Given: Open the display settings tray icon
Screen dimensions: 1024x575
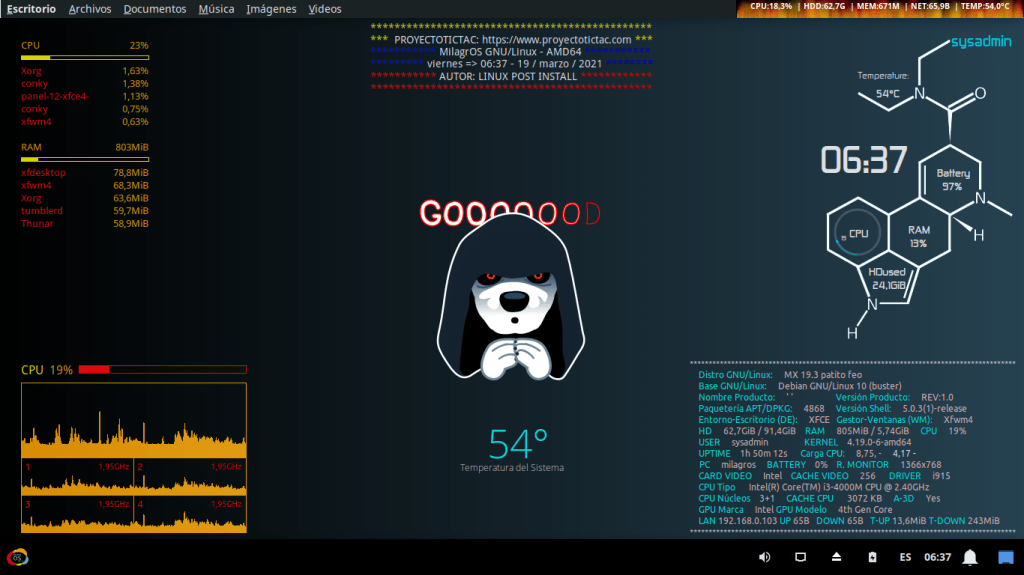Looking at the screenshot, I should [800, 557].
